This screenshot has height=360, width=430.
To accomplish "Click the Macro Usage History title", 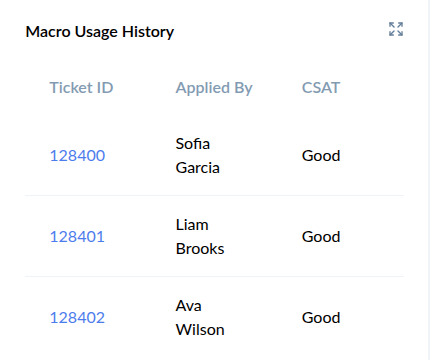I will (x=100, y=32).
